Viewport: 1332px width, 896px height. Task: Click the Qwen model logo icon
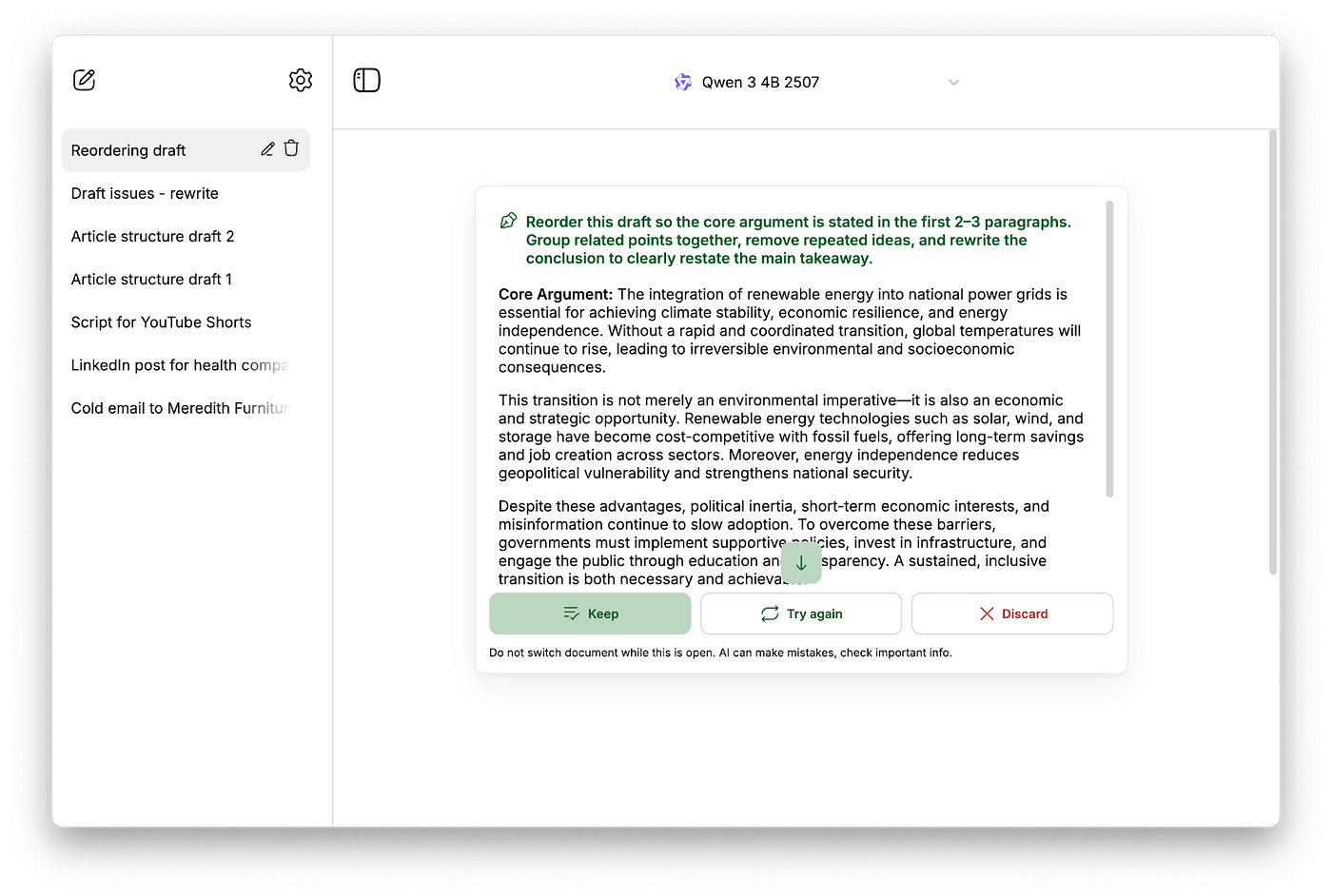[x=683, y=83]
